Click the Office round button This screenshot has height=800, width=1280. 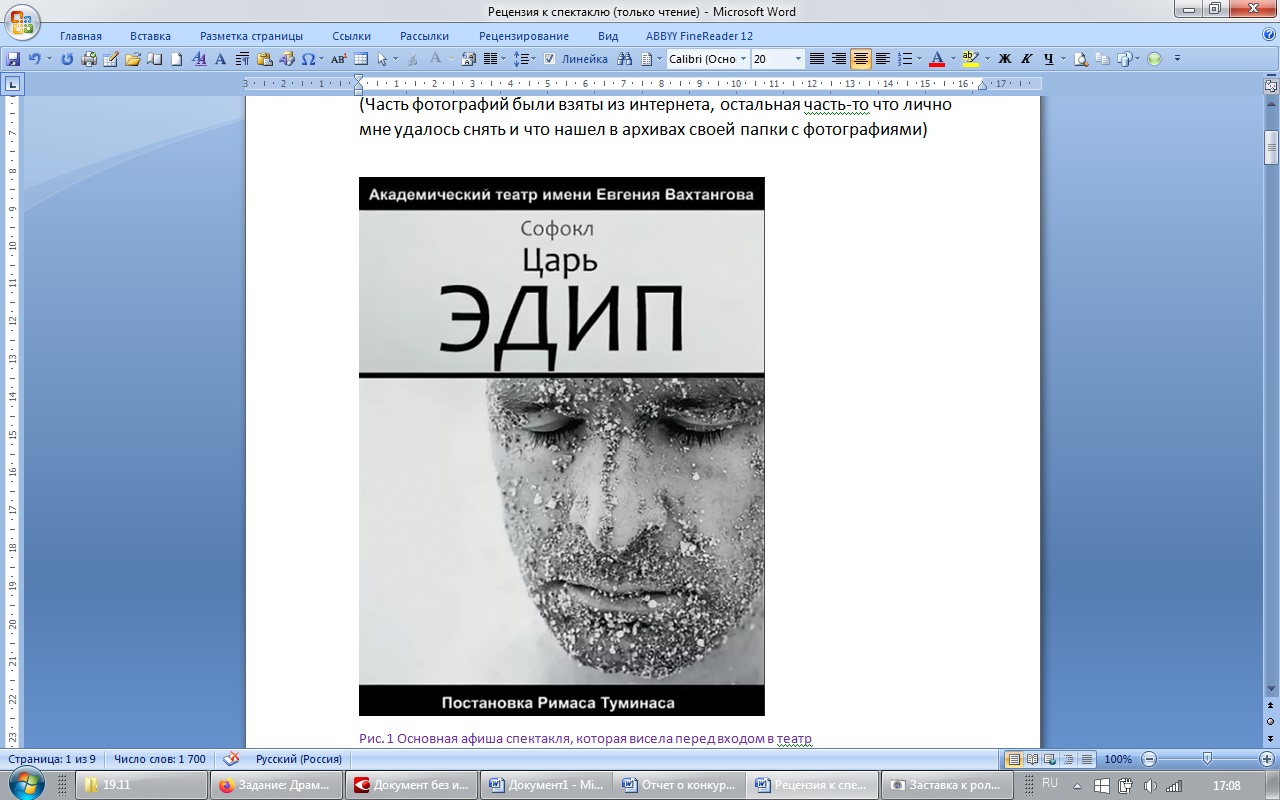pyautogui.click(x=21, y=20)
